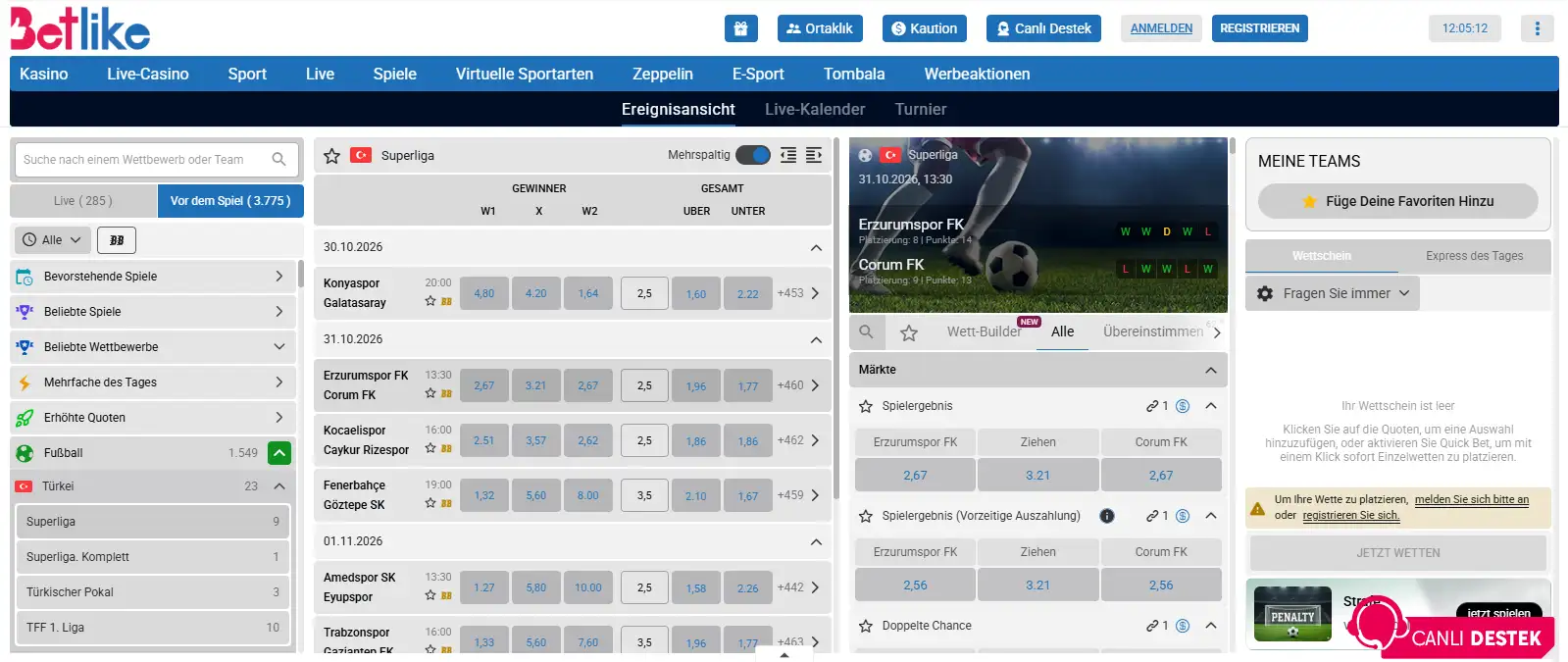Favorite the Doppelte Chance market
1568x662 pixels.
pyautogui.click(x=866, y=626)
